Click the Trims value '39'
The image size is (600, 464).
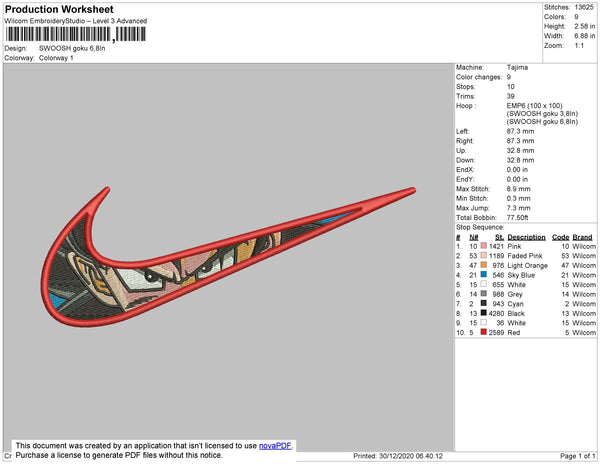pos(510,96)
